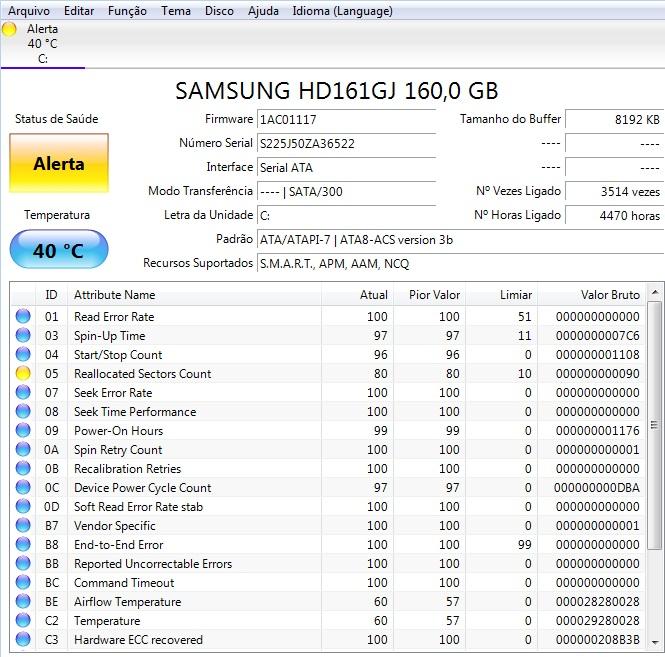Open the Arquivo menu
This screenshot has height=657, width=665.
pos(29,11)
